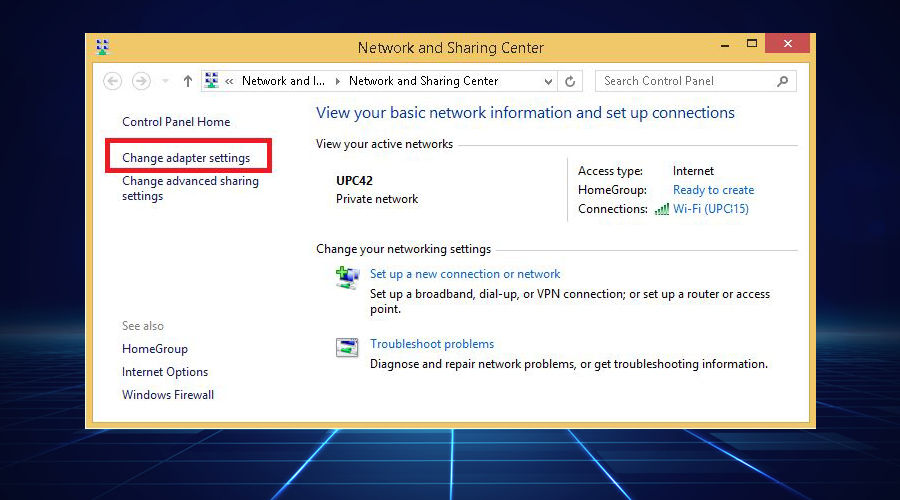
Task: Go up one level with Up arrow
Action: [188, 81]
